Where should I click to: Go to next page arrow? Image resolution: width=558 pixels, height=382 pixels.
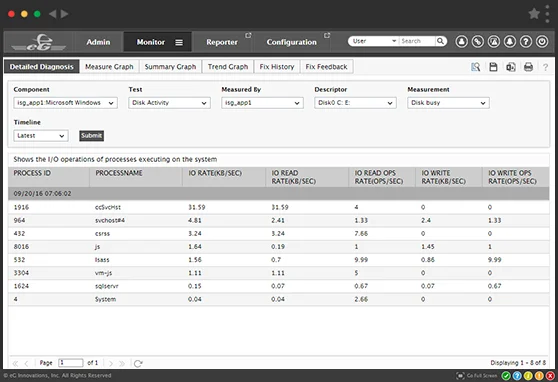(111, 363)
